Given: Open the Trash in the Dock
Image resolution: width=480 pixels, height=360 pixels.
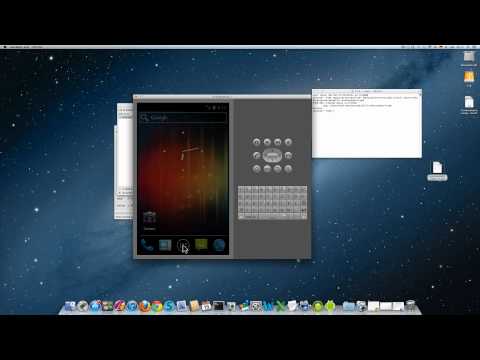Looking at the screenshot, I should tap(411, 306).
